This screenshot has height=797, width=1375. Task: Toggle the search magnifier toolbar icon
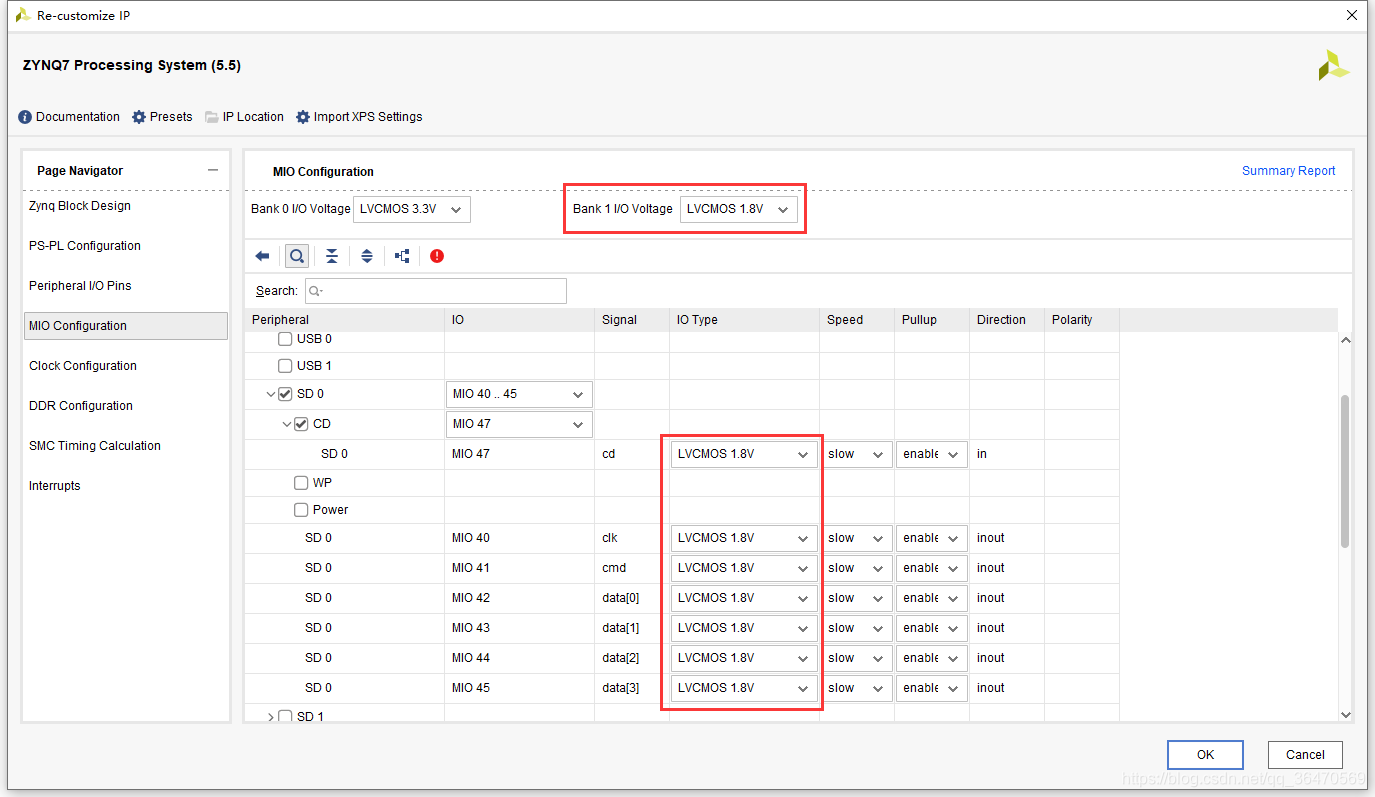297,256
